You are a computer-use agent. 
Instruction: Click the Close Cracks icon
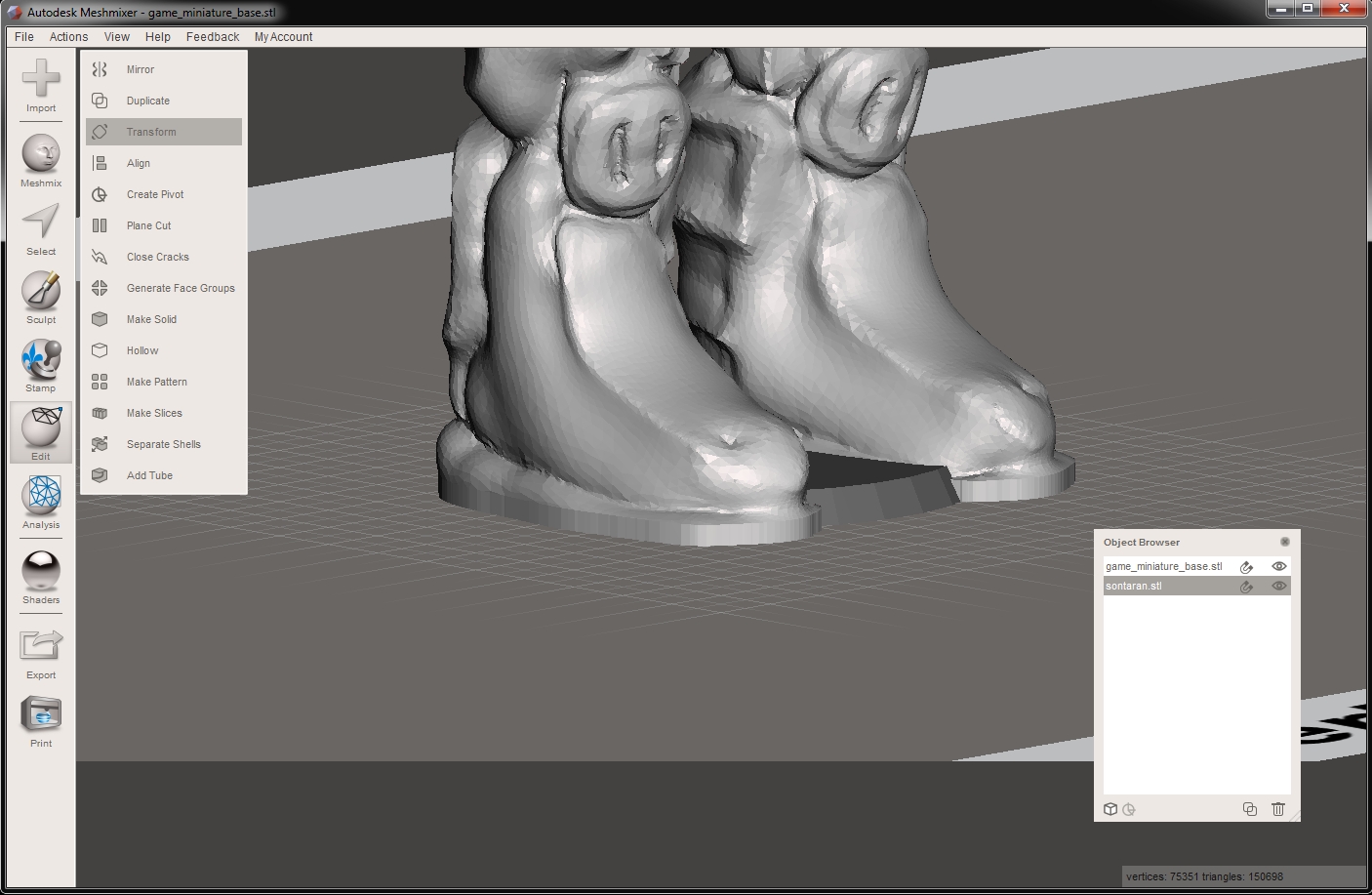coord(100,257)
